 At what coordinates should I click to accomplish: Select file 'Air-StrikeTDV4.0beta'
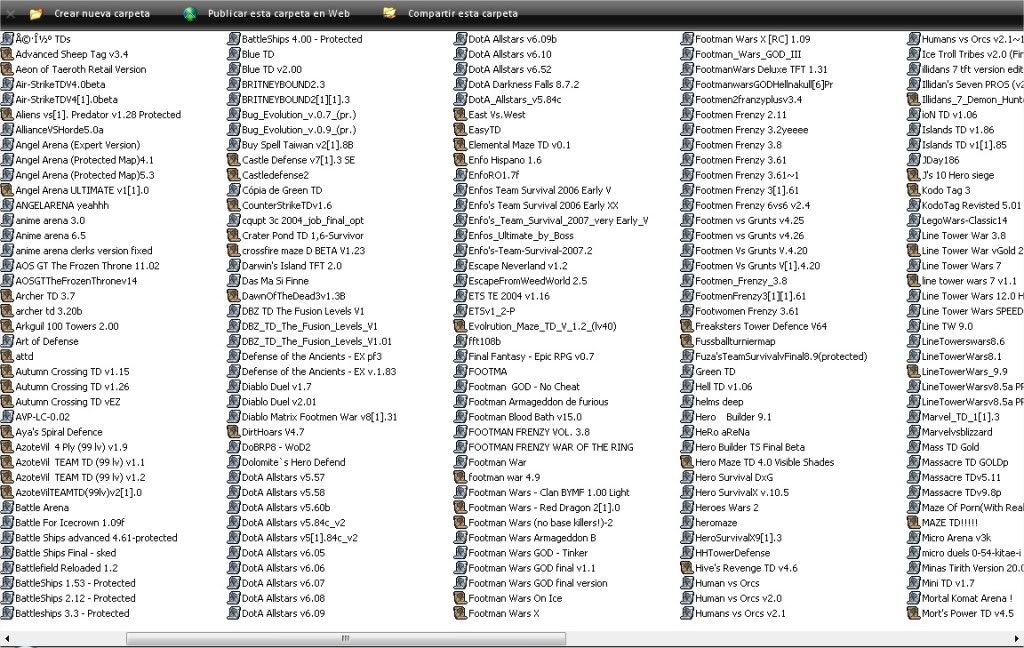point(60,84)
